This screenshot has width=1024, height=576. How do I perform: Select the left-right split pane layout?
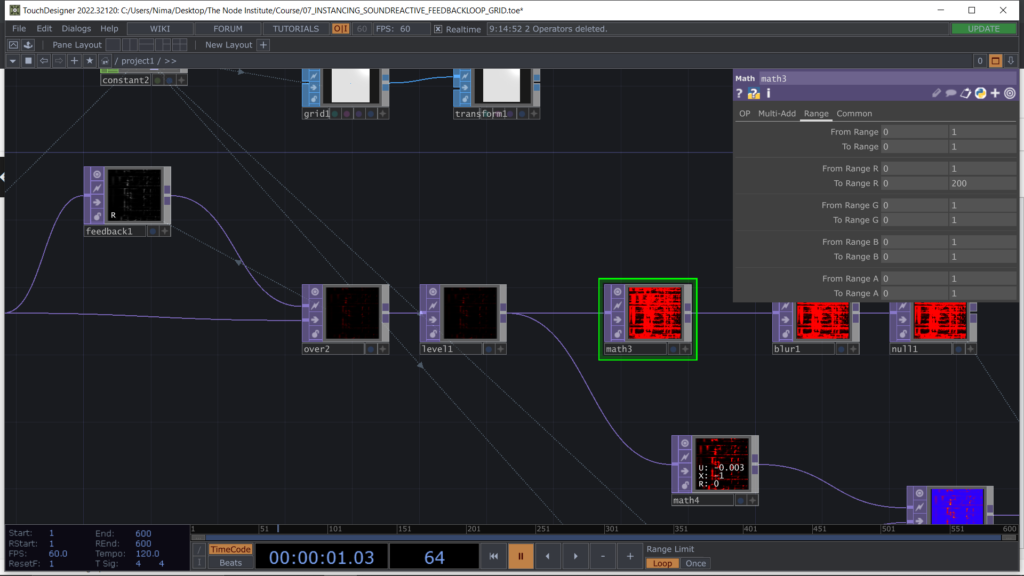pyautogui.click(x=130, y=44)
